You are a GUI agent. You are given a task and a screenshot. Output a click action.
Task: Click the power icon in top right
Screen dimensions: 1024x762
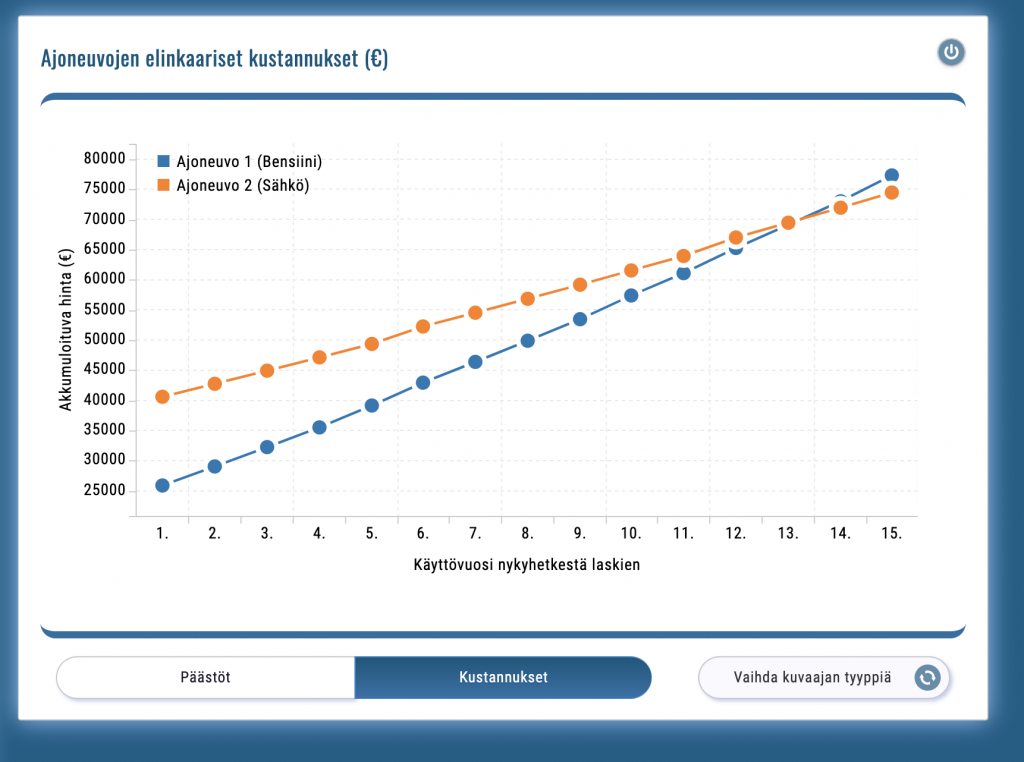point(951,53)
